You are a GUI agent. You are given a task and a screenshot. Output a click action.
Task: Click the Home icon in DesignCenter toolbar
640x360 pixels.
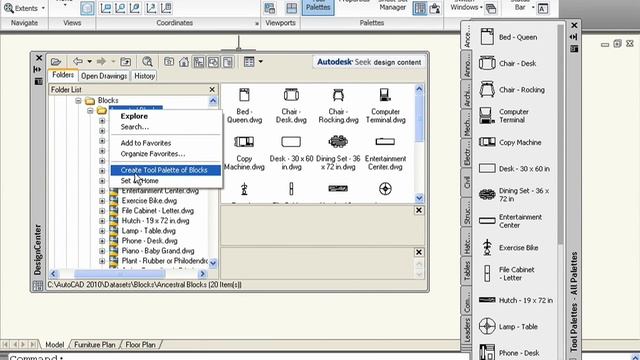click(x=184, y=62)
